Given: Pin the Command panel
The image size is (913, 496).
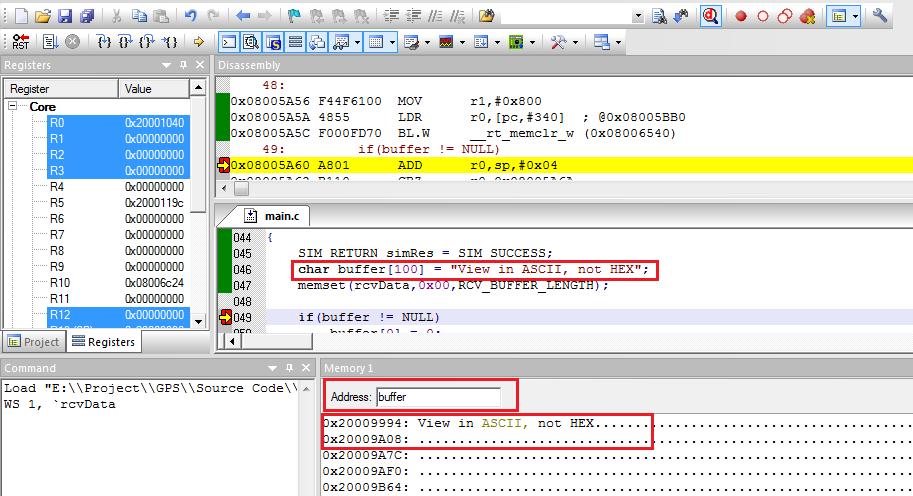Looking at the screenshot, I should click(x=289, y=367).
